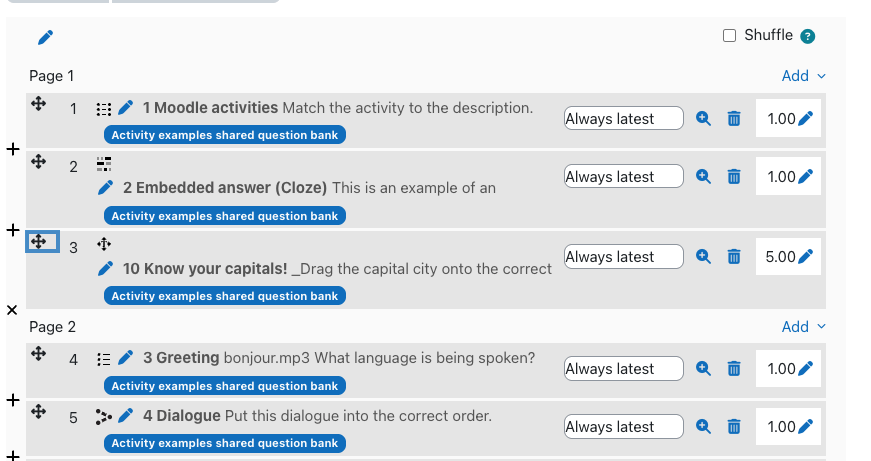Expand the Page 2 Add menu
Screen dimensions: 871x461
pyautogui.click(x=803, y=327)
